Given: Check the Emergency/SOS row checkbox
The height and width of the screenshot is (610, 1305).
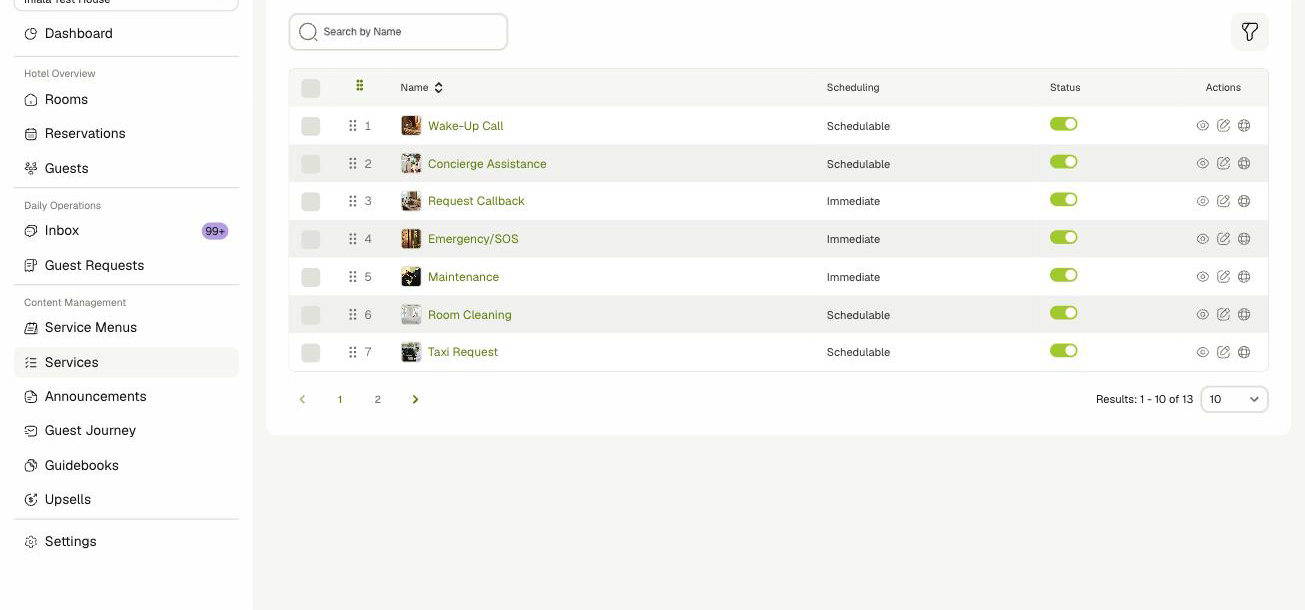Looking at the screenshot, I should (x=311, y=240).
